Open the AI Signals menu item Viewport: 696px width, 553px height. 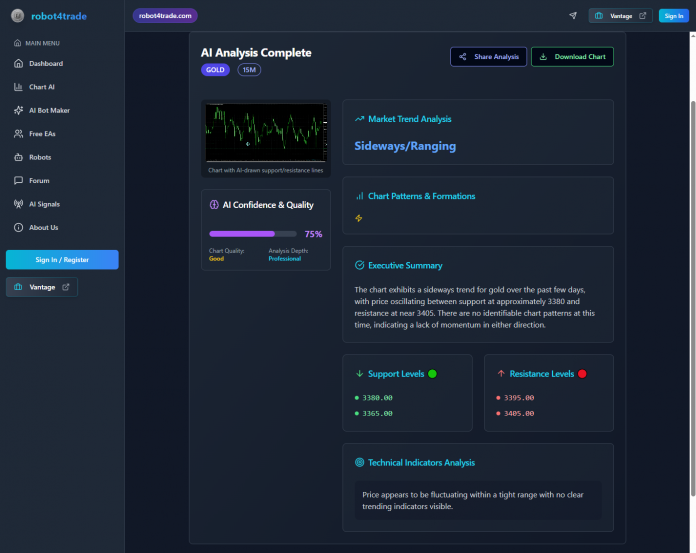point(44,204)
